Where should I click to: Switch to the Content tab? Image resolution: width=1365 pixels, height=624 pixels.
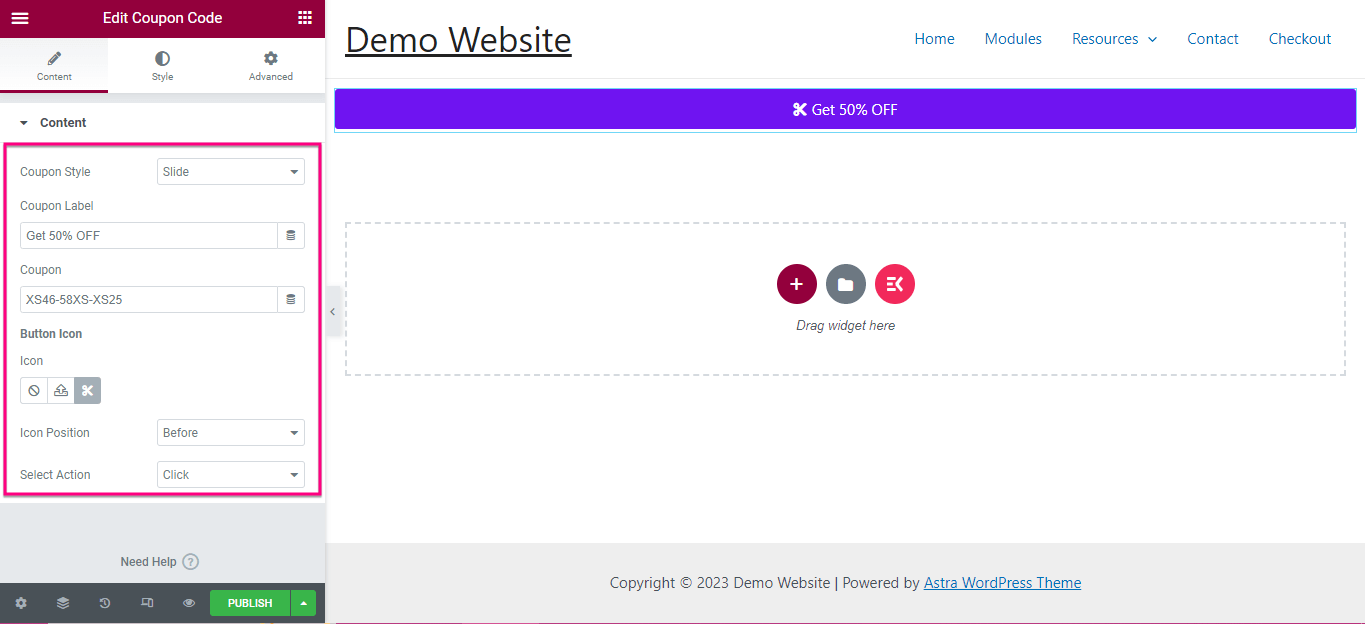pos(54,66)
